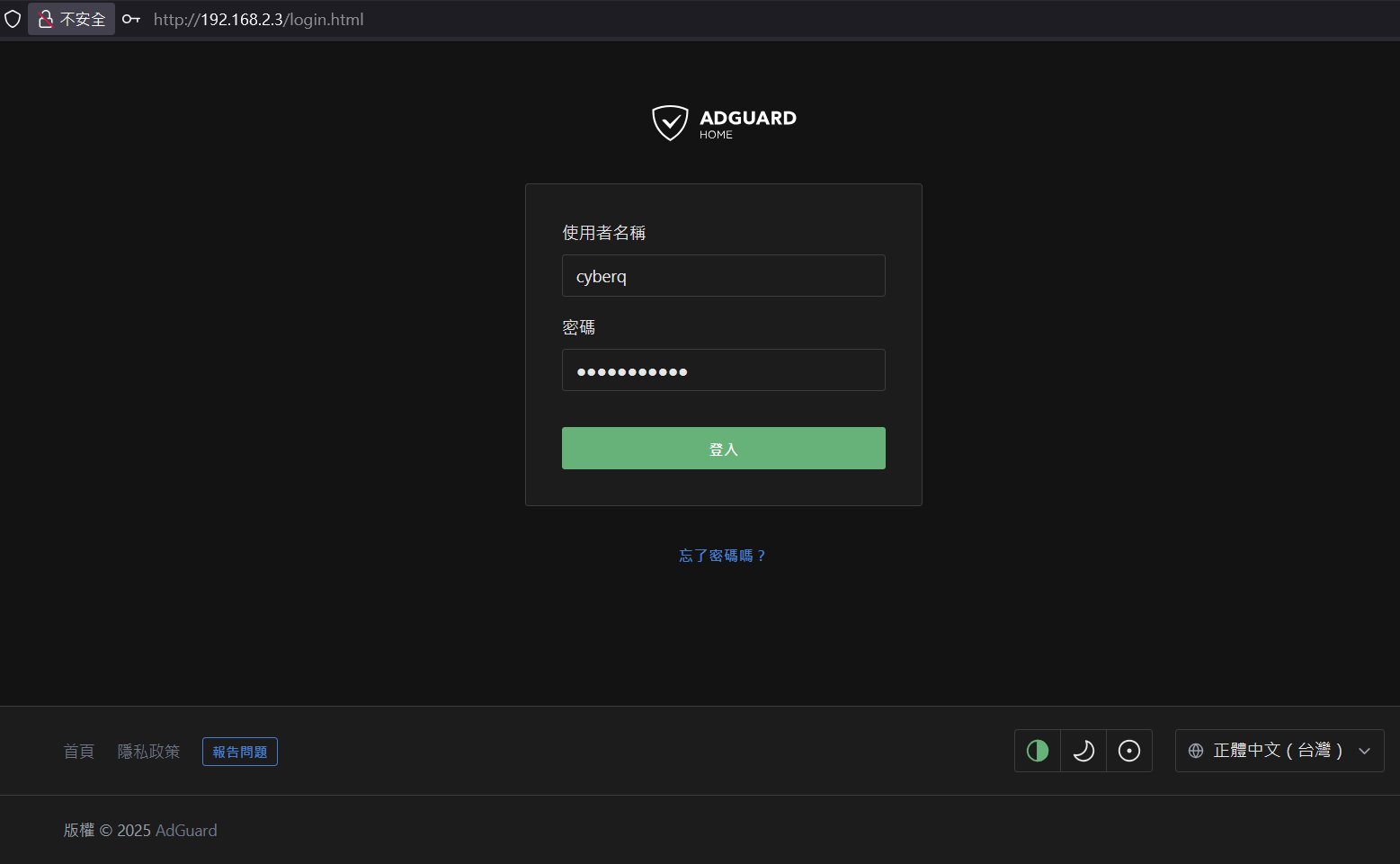
Task: Click the address bar URL 192.168.2.3/login.html
Action: click(259, 19)
